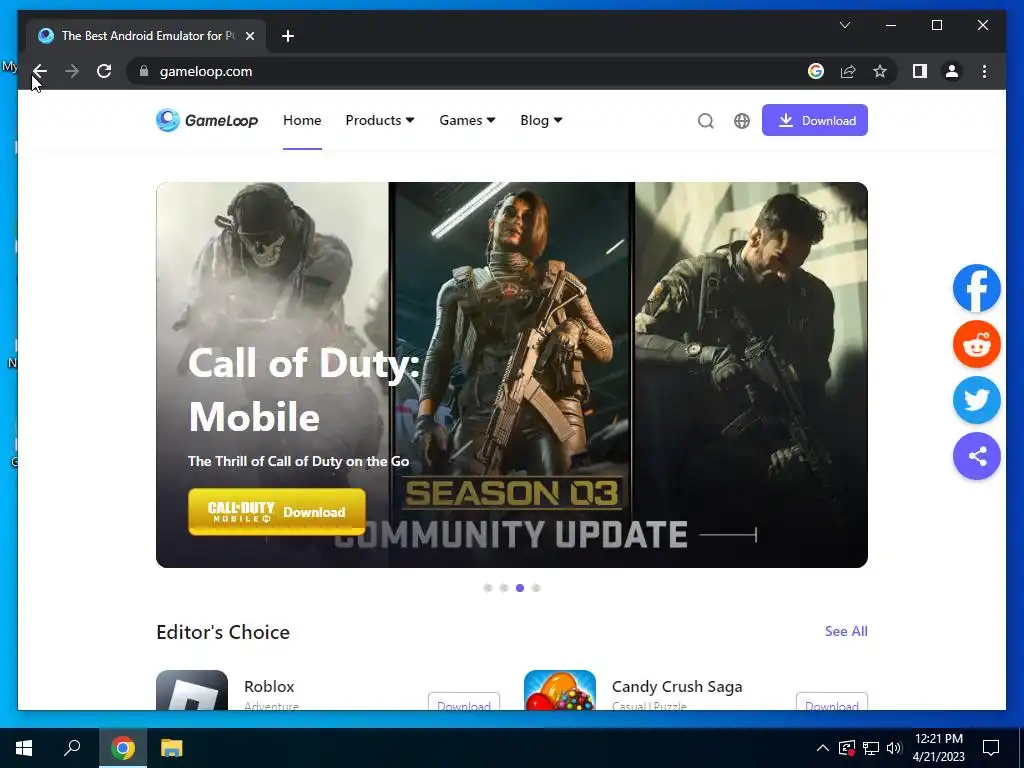The height and width of the screenshot is (768, 1024).
Task: Share page on Facebook
Action: tap(976, 288)
